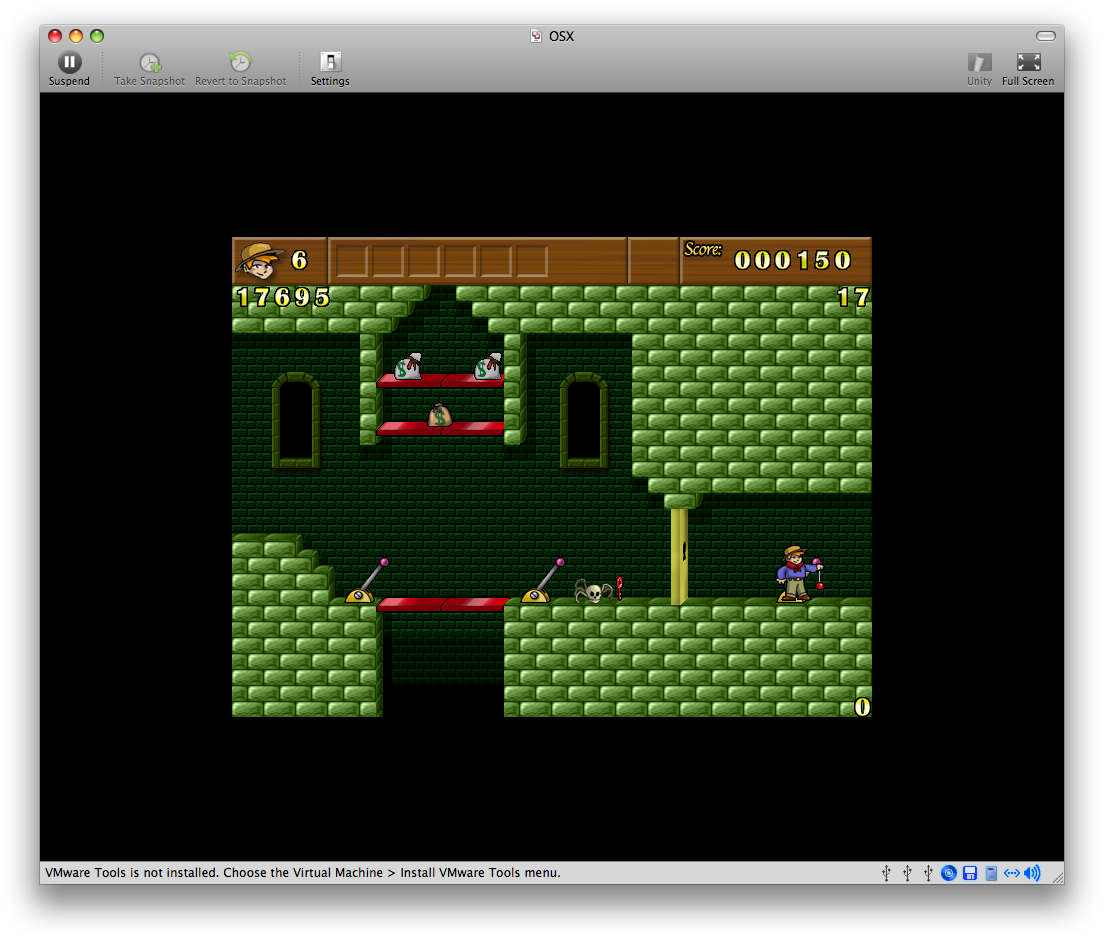1104x939 pixels.
Task: Click the OSX document icon in title bar
Action: coord(536,36)
